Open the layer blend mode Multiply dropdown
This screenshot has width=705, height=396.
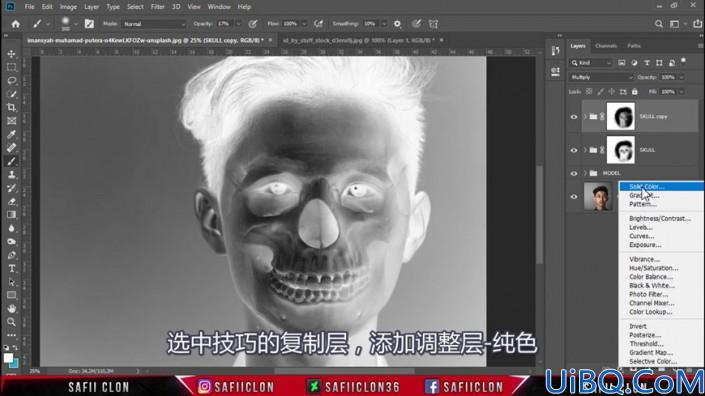click(601, 77)
